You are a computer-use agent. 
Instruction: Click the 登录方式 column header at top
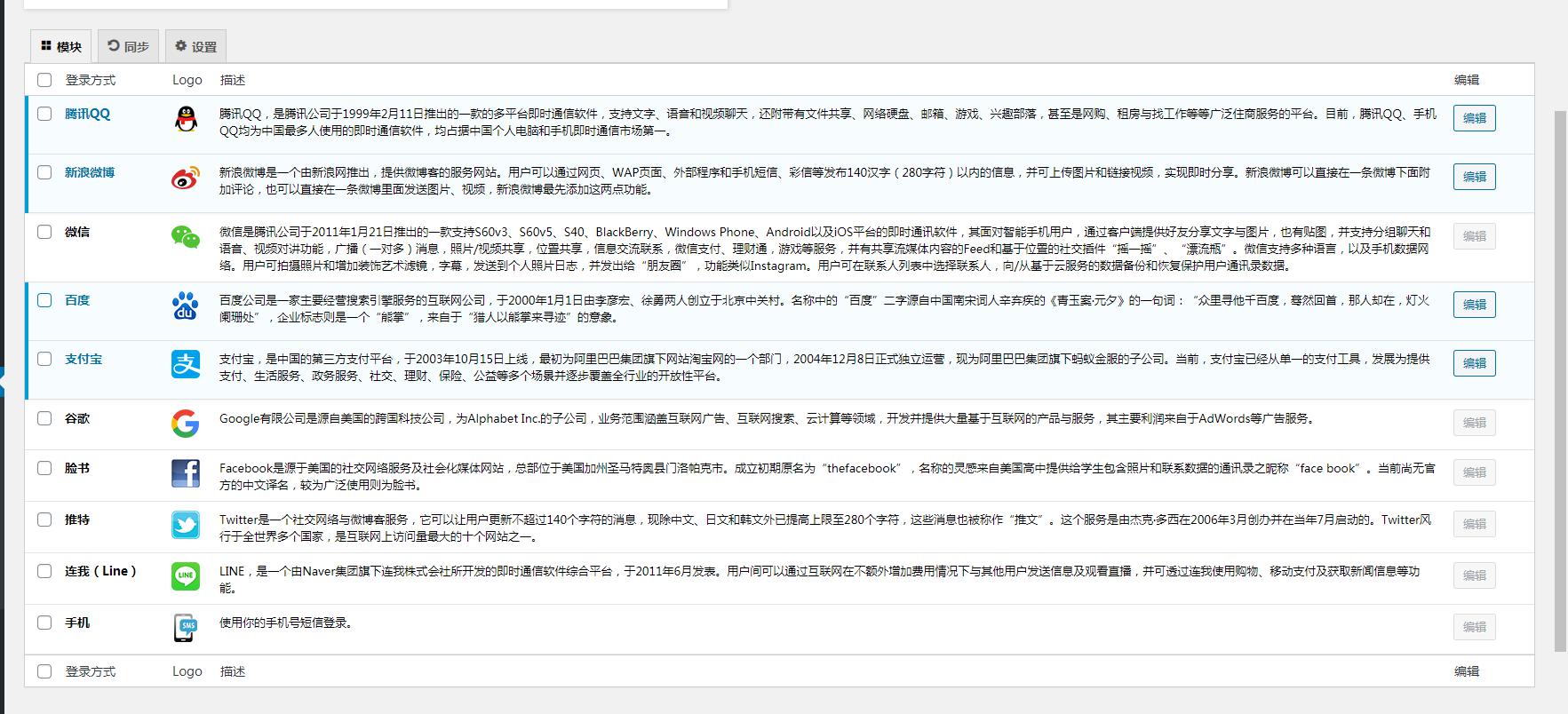(x=90, y=80)
